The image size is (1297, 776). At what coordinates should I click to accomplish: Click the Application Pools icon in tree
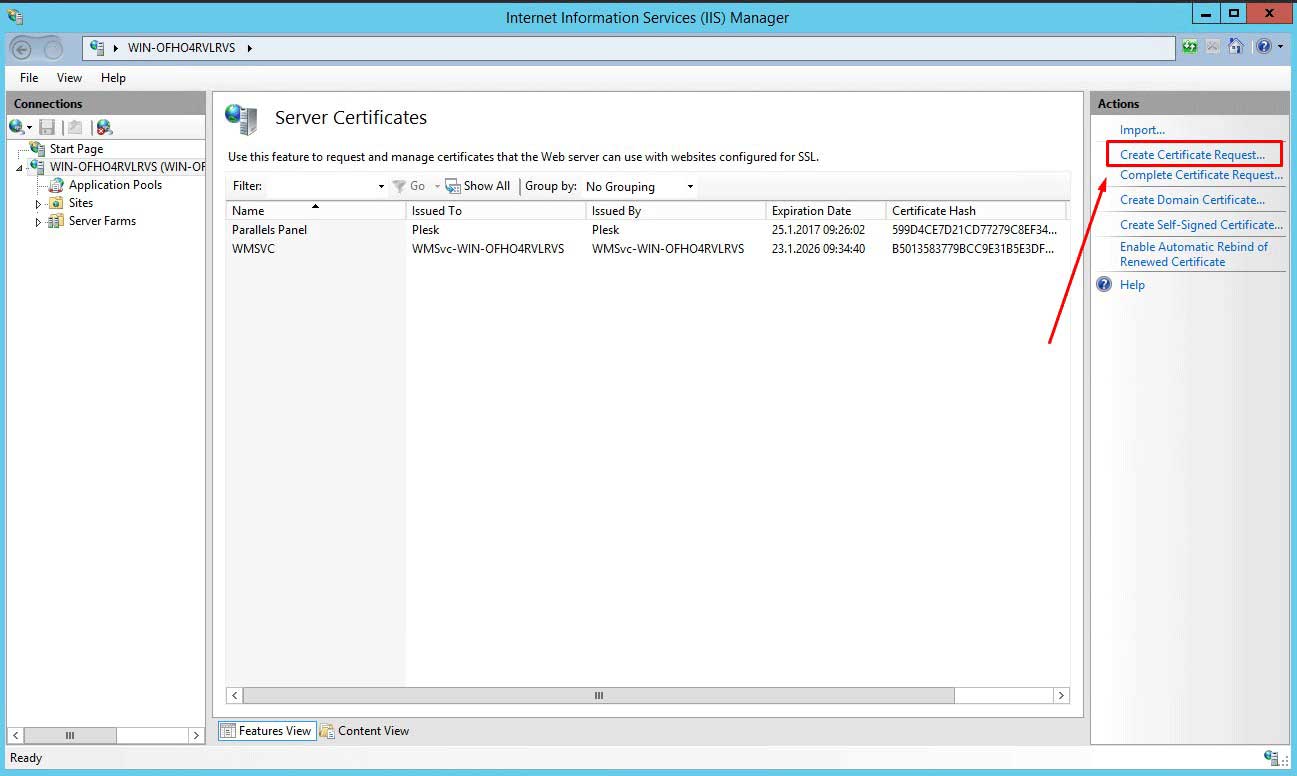[56, 185]
